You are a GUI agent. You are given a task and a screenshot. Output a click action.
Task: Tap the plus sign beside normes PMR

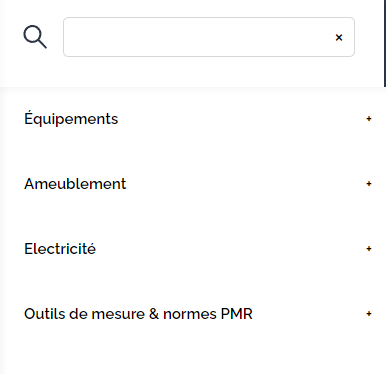click(x=369, y=314)
